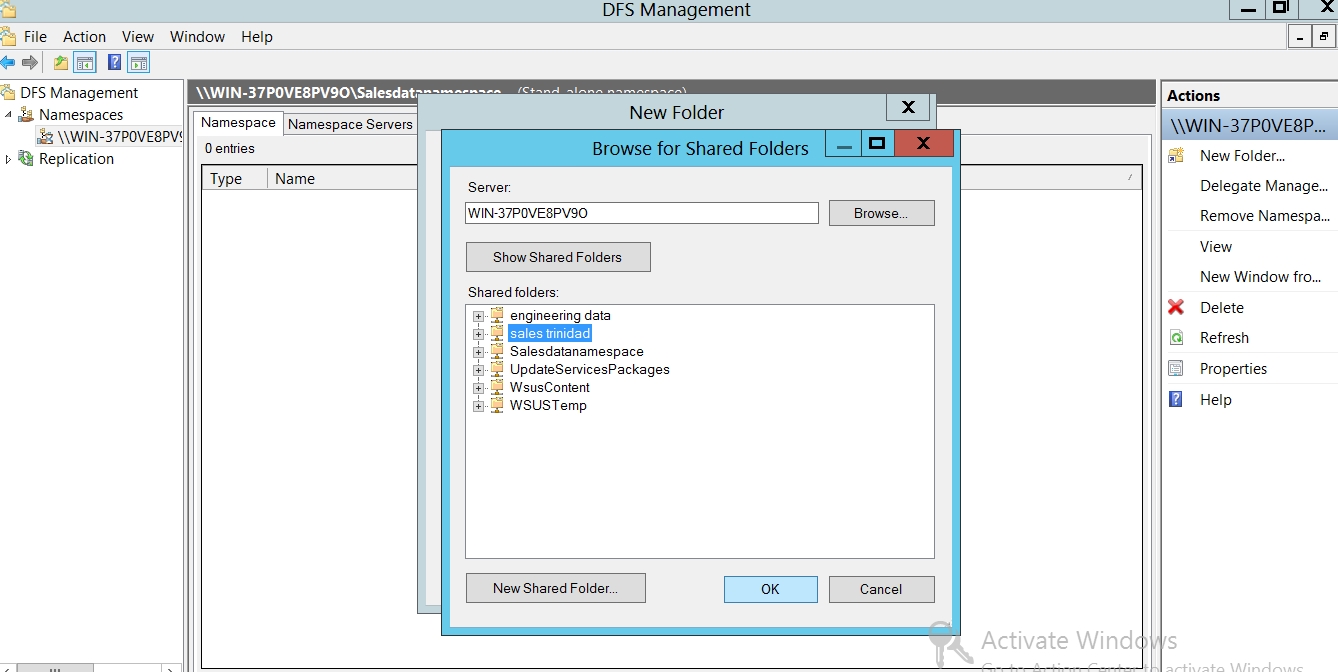
Task: Select the WsusContent shared folder
Action: (549, 388)
